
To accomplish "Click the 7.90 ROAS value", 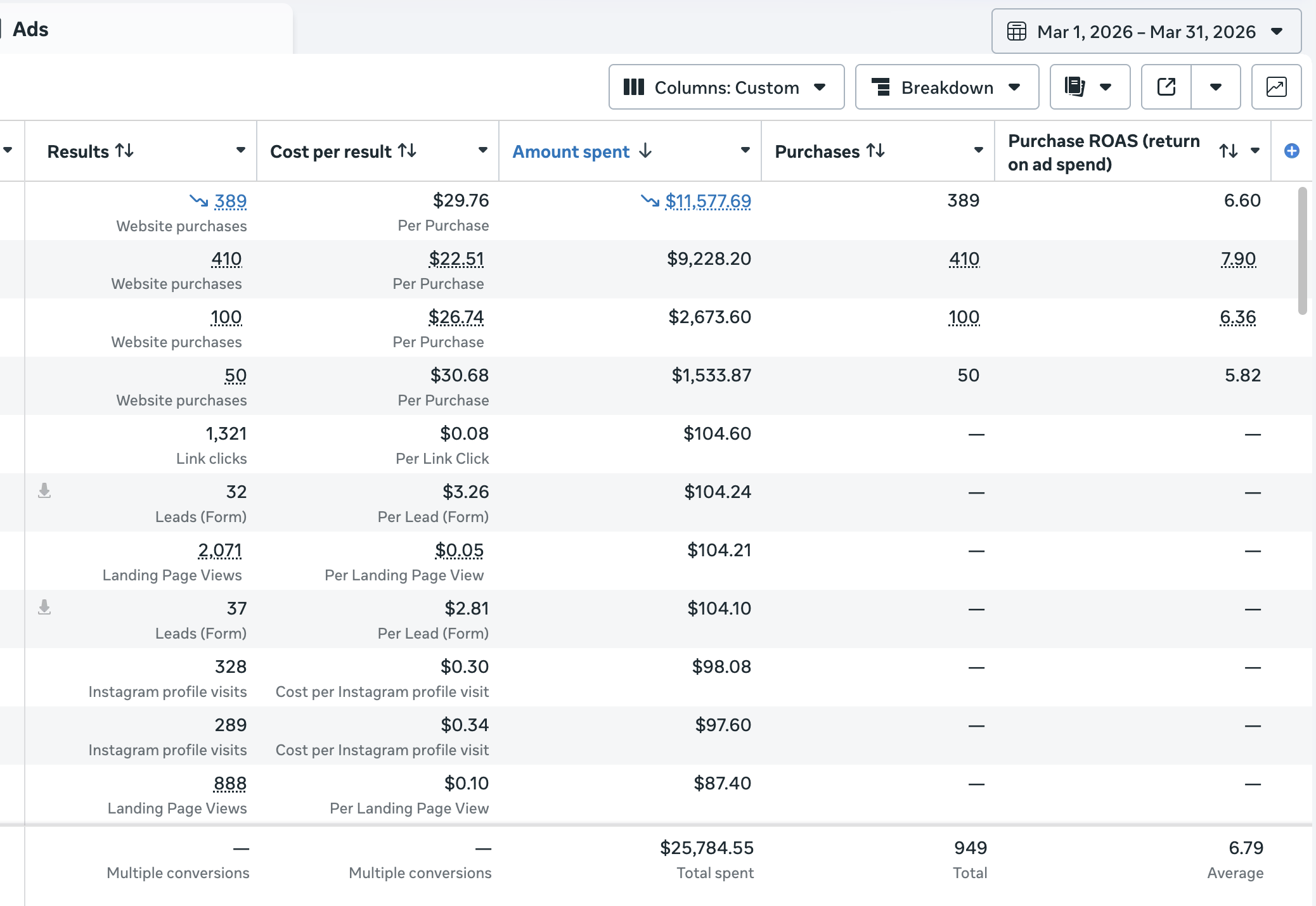I will [1239, 258].
